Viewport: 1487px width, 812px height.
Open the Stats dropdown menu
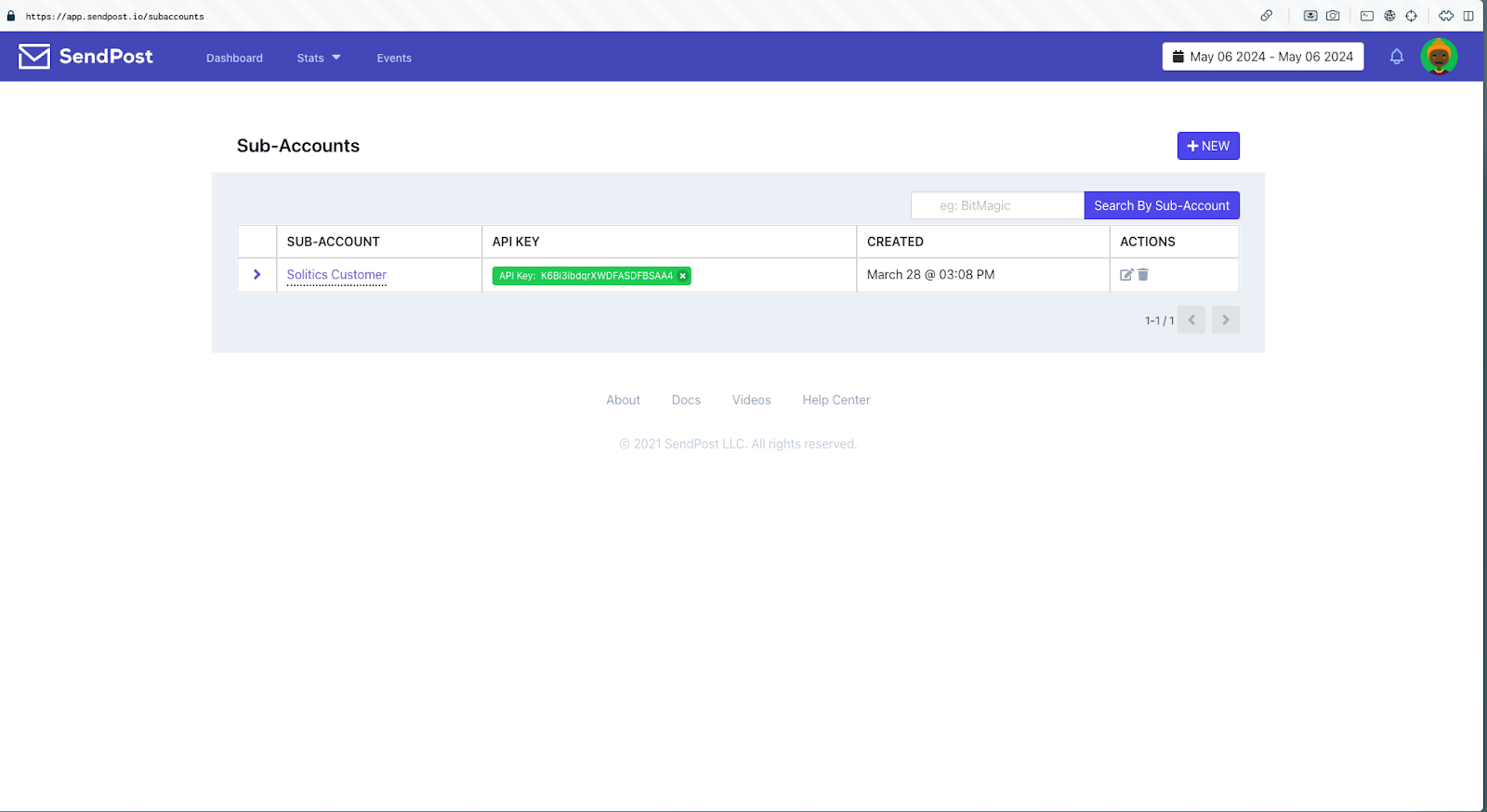click(x=319, y=58)
